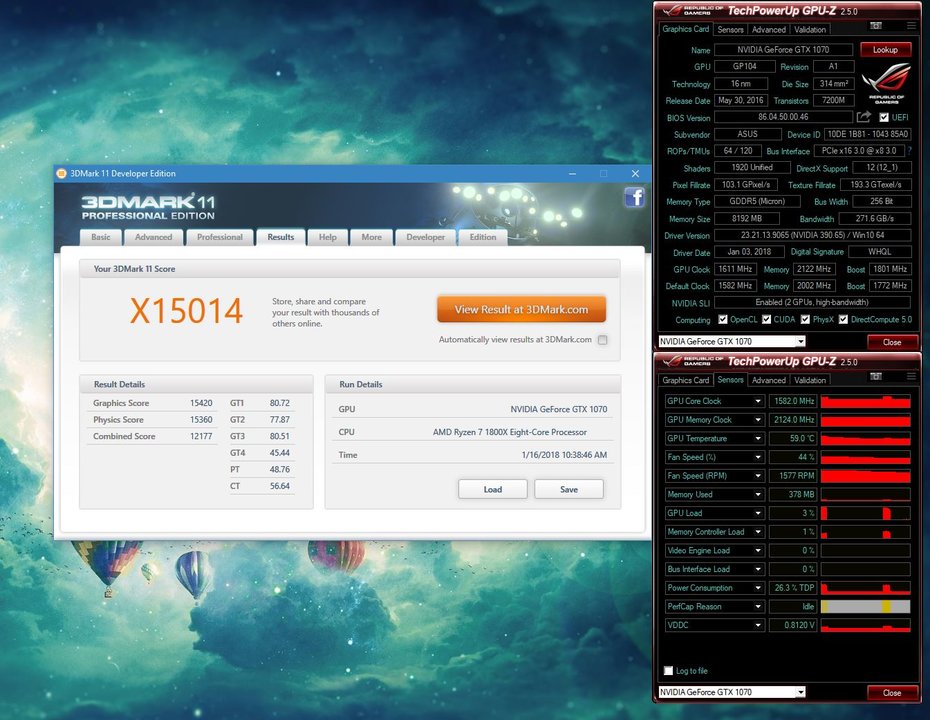Viewport: 930px width, 720px height.
Task: Toggle the PhysX computing checkbox
Action: [x=805, y=320]
